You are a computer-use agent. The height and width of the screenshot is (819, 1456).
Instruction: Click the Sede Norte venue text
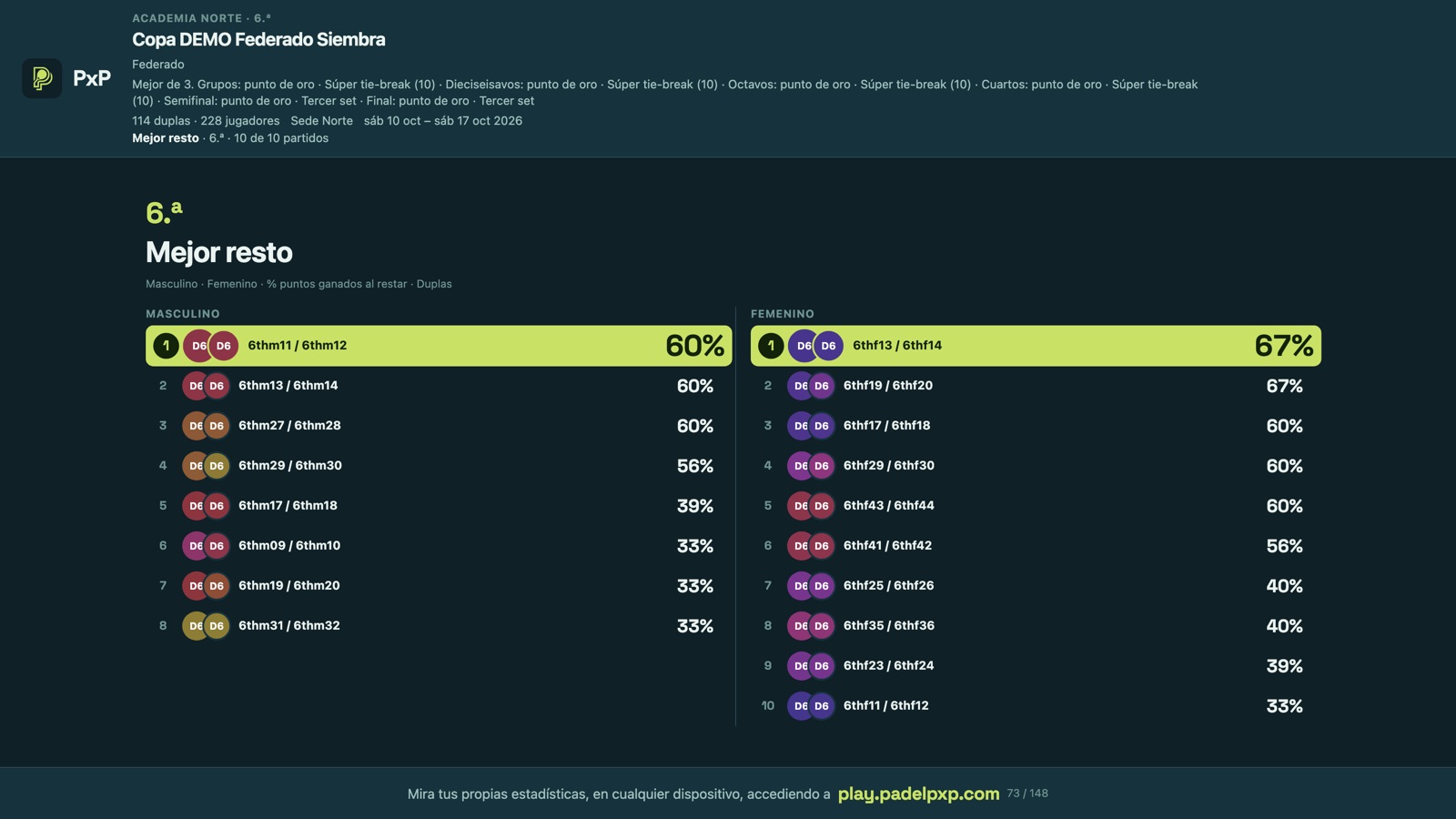[322, 121]
